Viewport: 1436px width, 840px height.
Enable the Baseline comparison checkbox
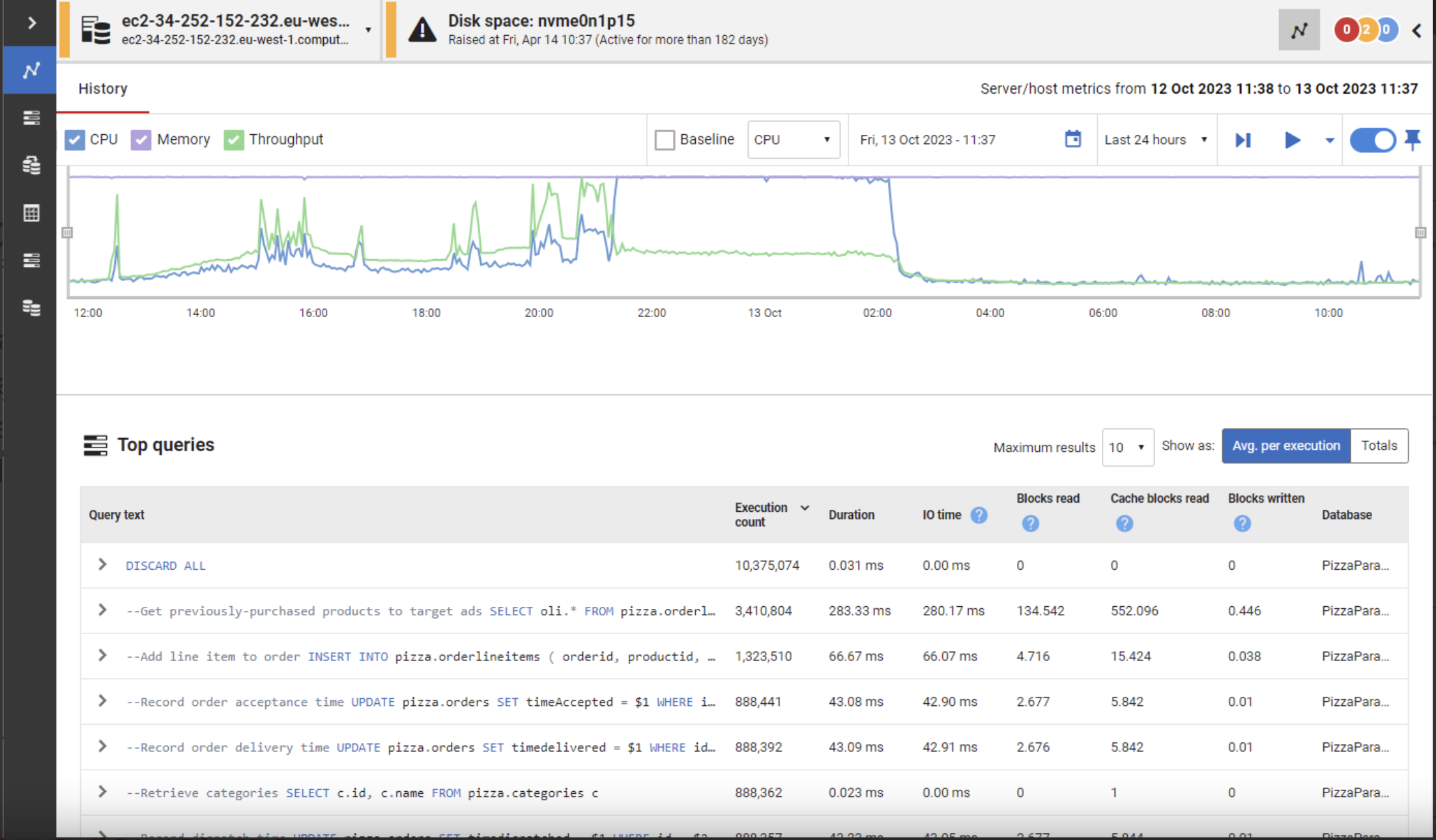point(665,139)
